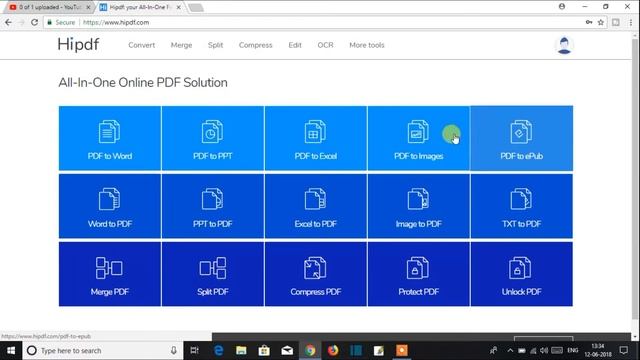The width and height of the screenshot is (640, 360).
Task: Go back to previous page
Action: (x=9, y=22)
